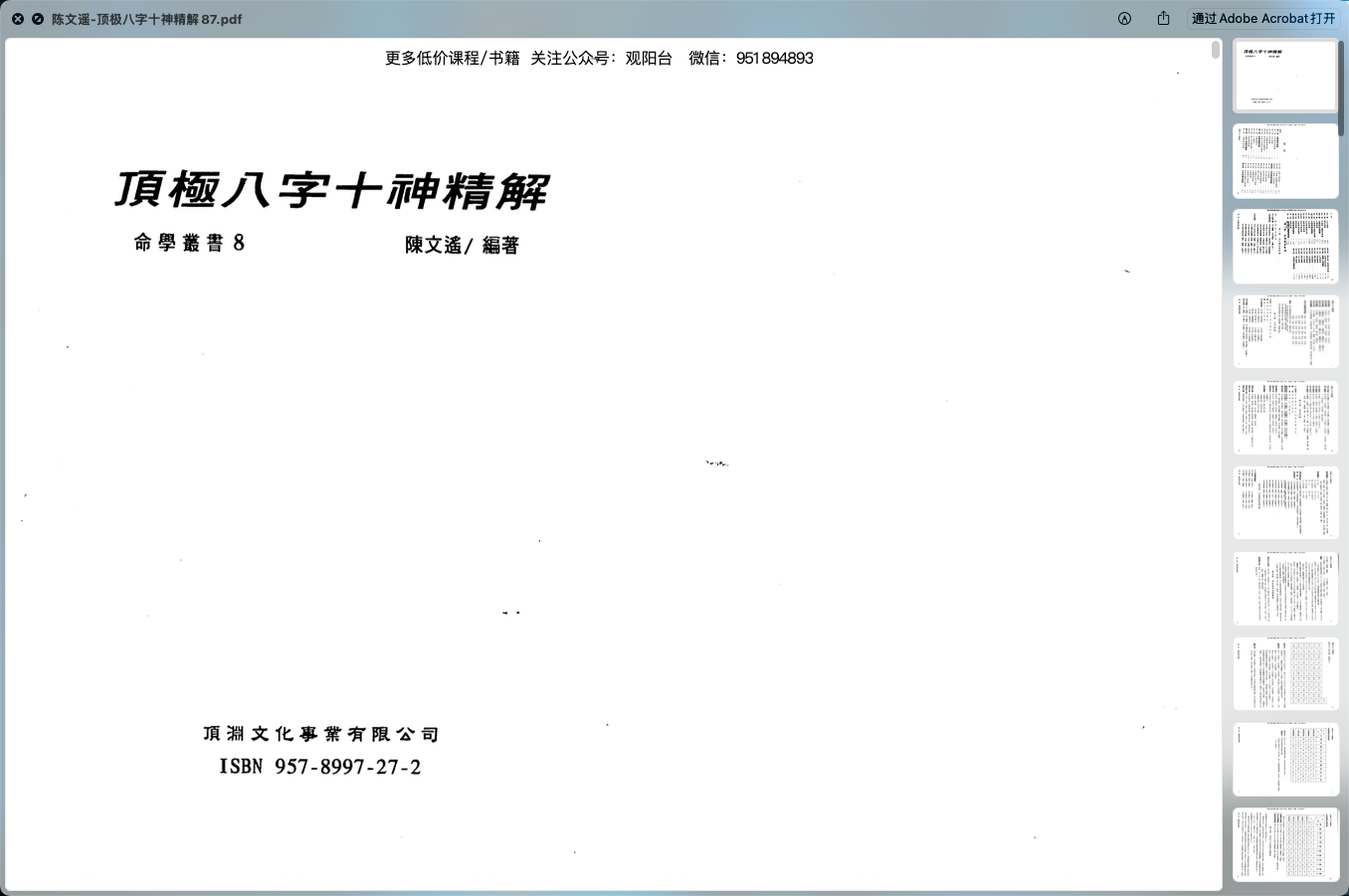
Task: Click the PDF file name in title bar
Action: coord(146,19)
